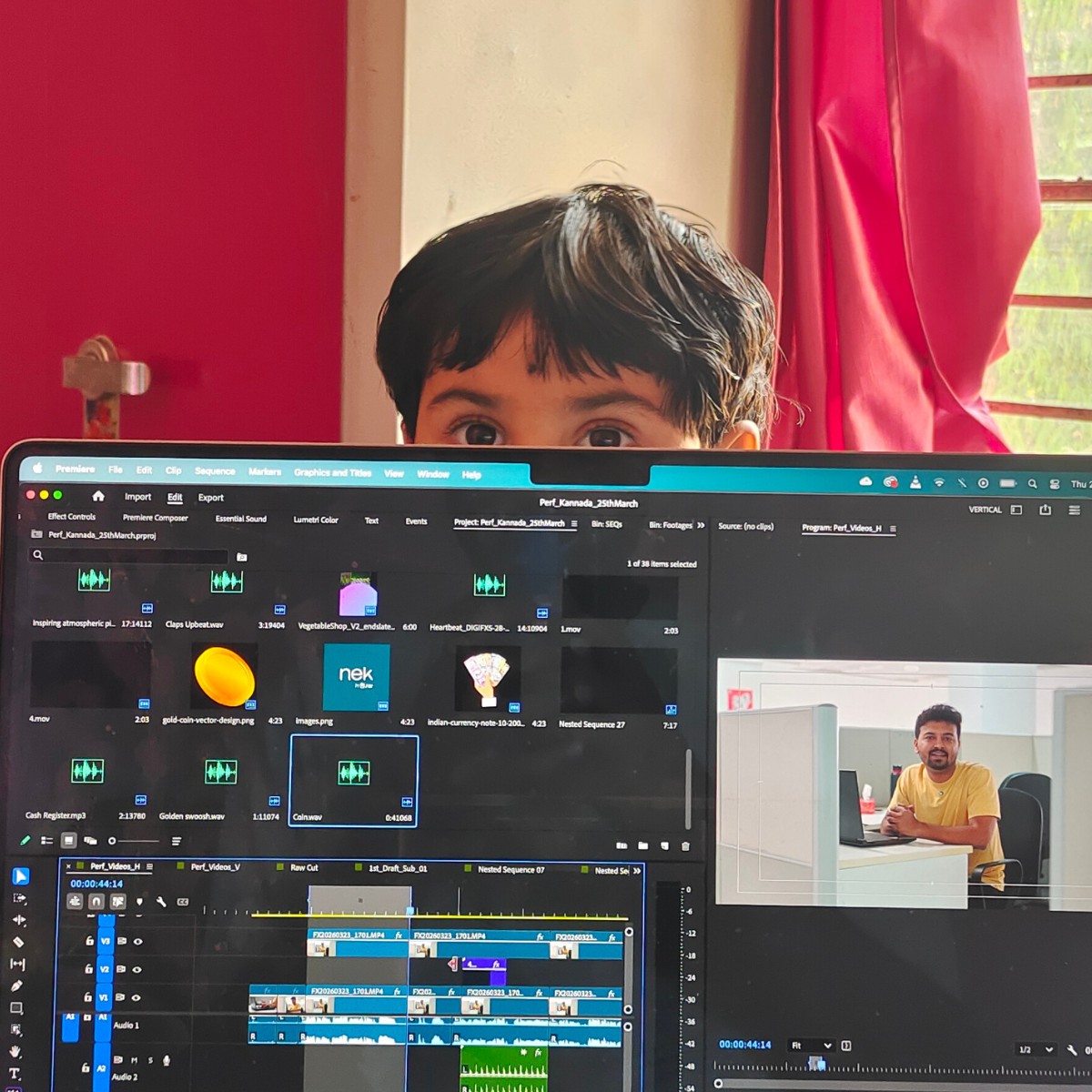Mute the Audio 2 track
Viewport: 1092px width, 1092px height.
[134, 1060]
